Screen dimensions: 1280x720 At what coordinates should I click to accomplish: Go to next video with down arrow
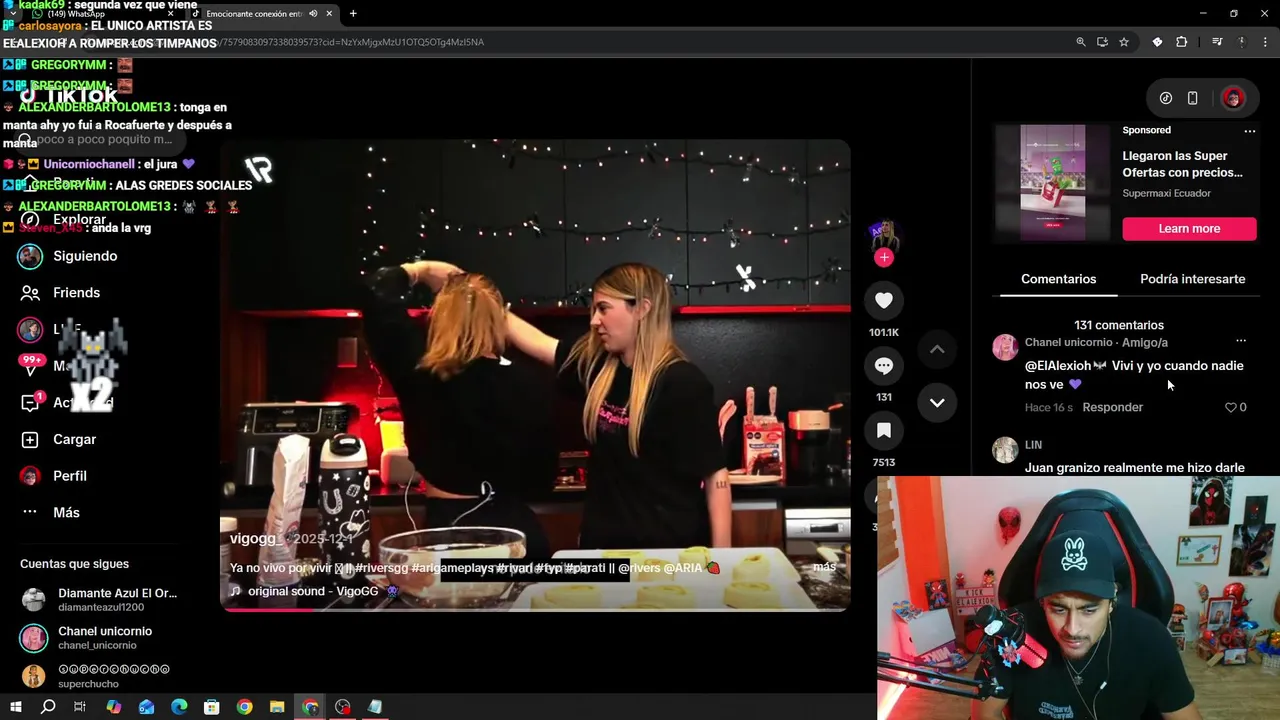pos(937,402)
